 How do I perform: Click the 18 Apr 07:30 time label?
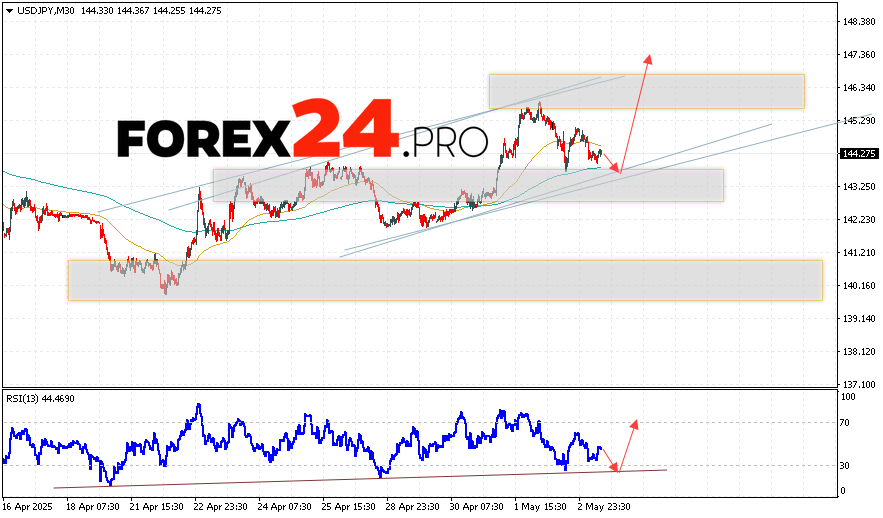pyautogui.click(x=93, y=507)
